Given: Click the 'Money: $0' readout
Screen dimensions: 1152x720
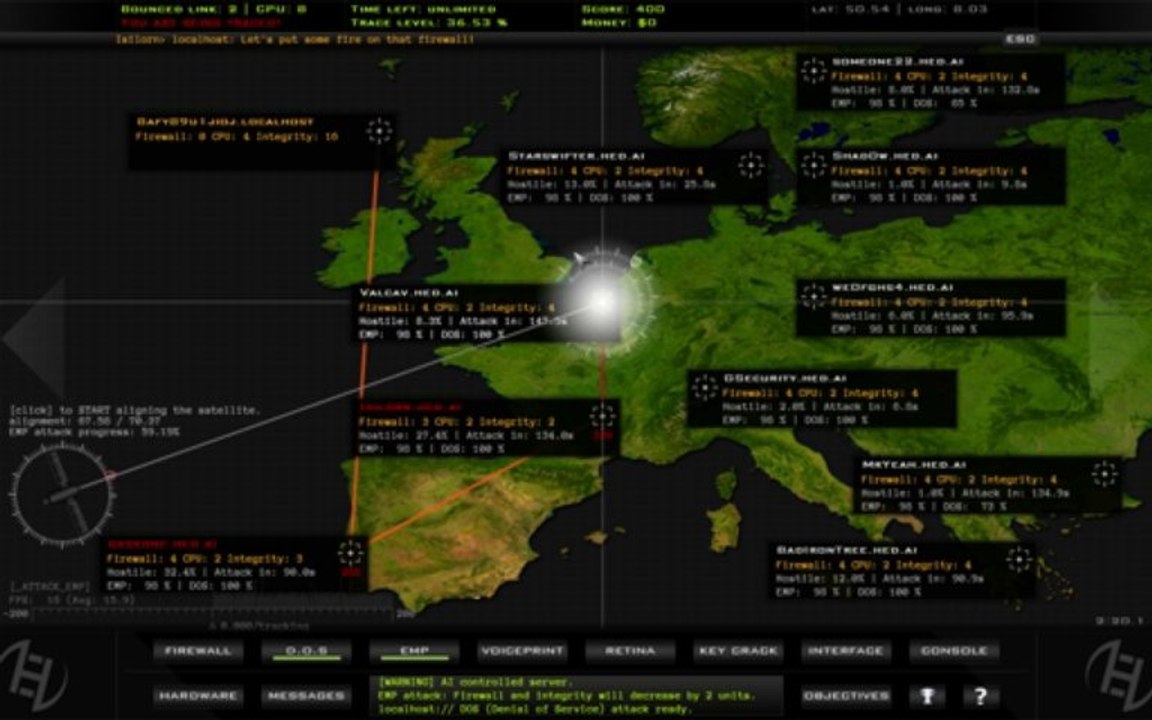Looking at the screenshot, I should coord(619,23).
